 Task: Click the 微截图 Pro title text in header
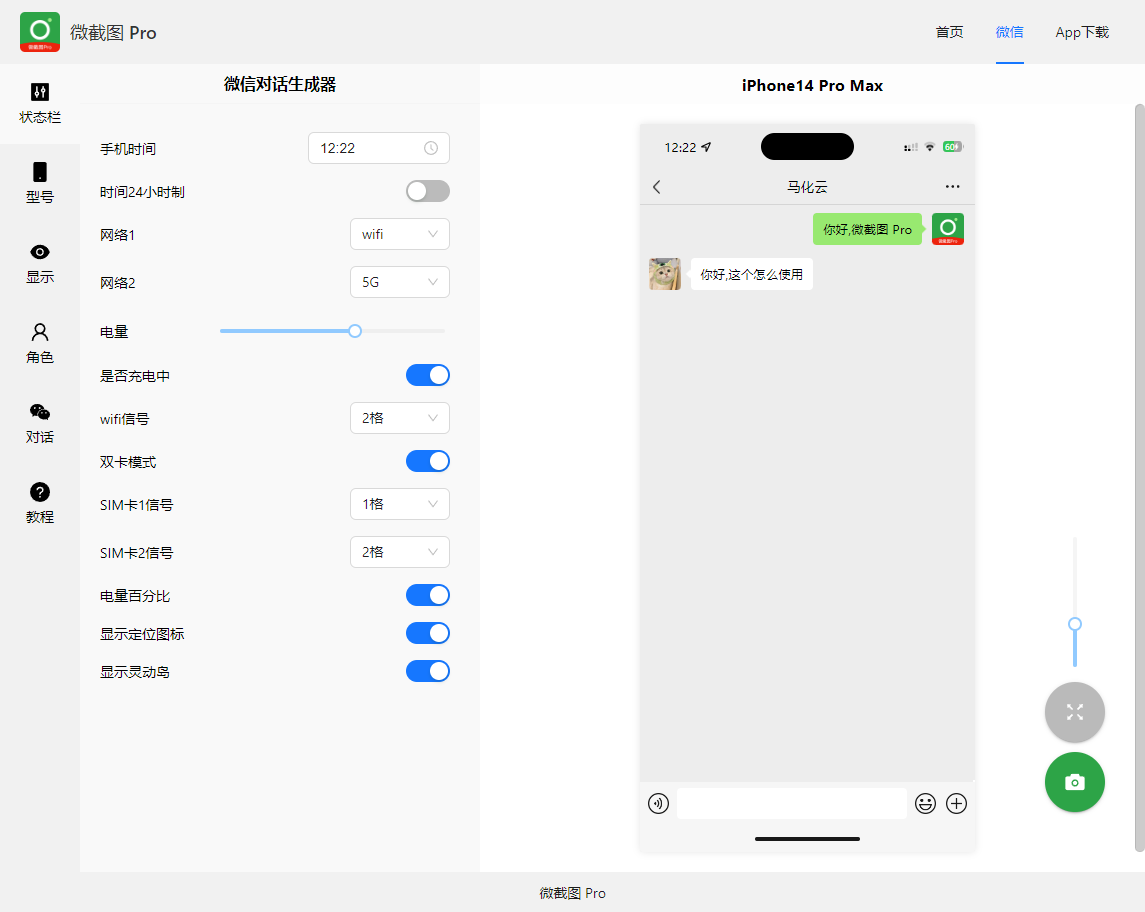click(x=113, y=33)
